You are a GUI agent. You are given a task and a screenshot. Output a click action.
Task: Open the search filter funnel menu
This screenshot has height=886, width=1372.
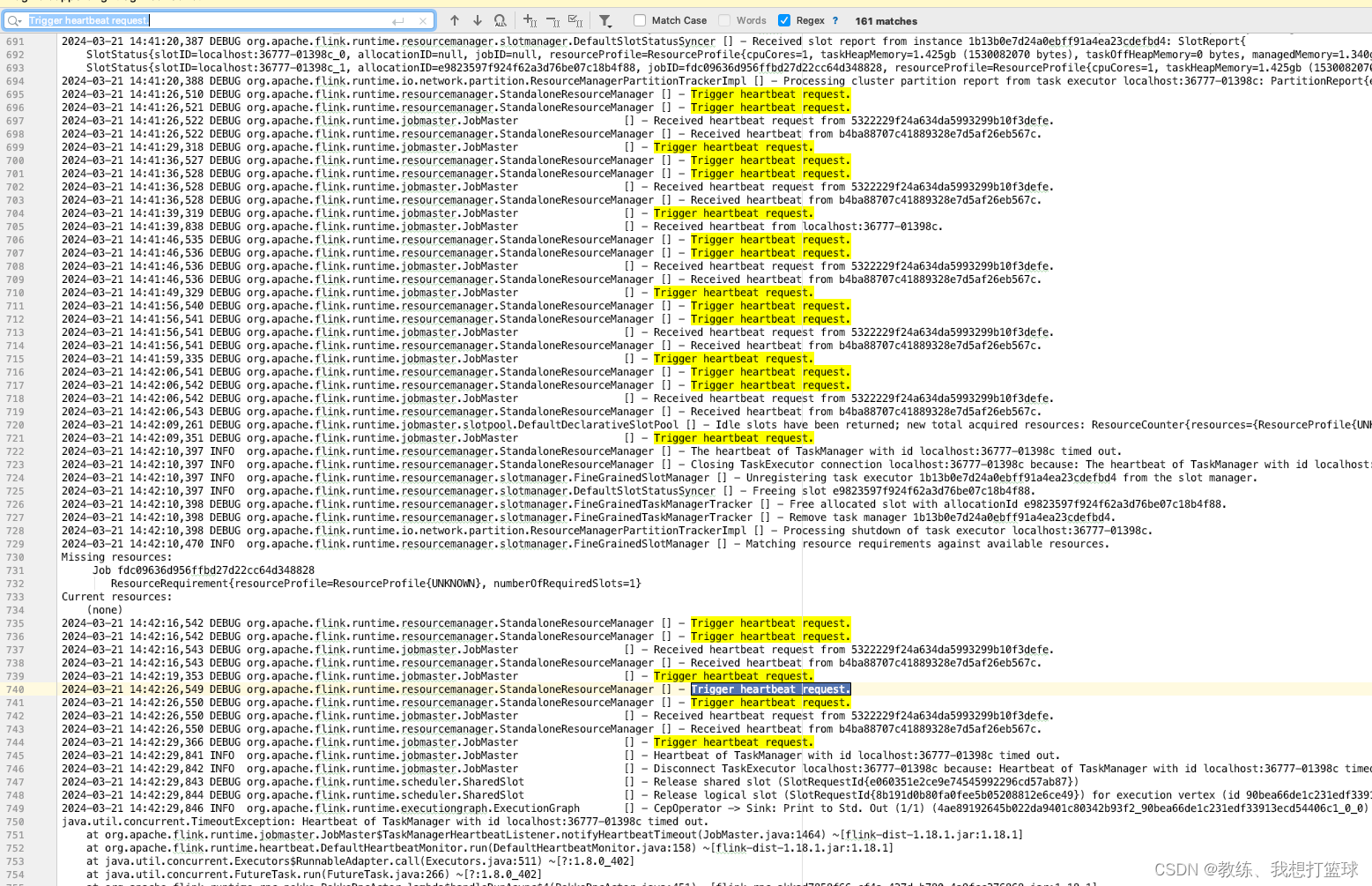click(x=605, y=20)
